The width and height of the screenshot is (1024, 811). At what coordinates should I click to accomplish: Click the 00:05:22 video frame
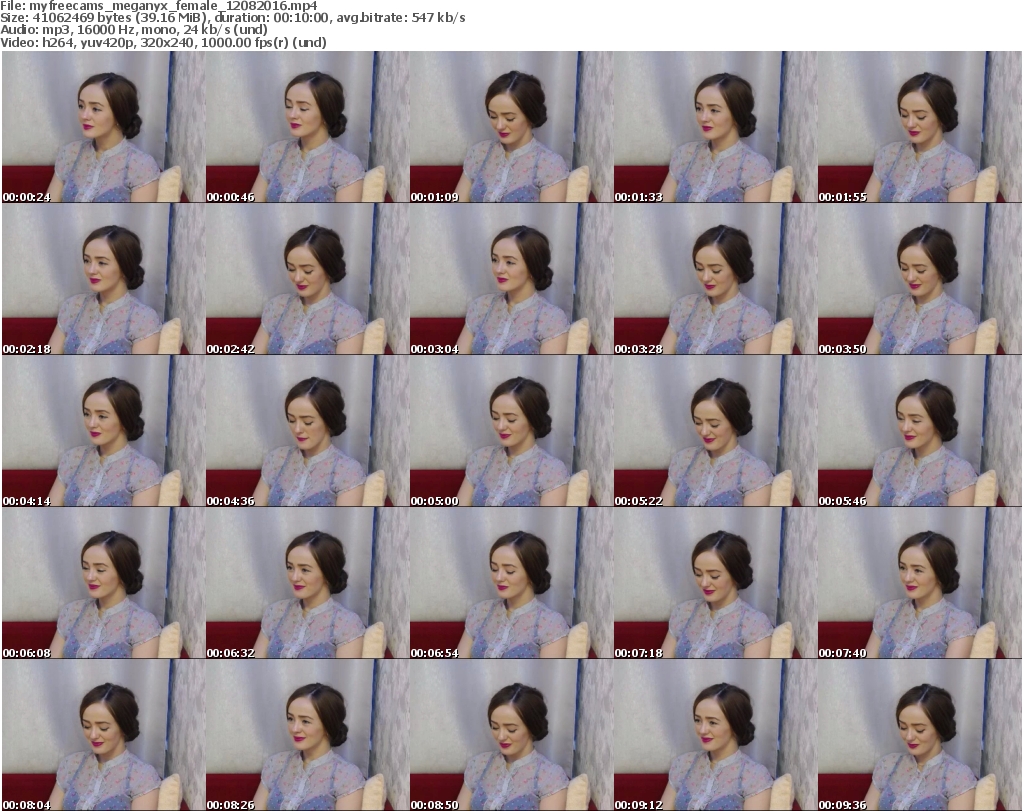coord(715,431)
